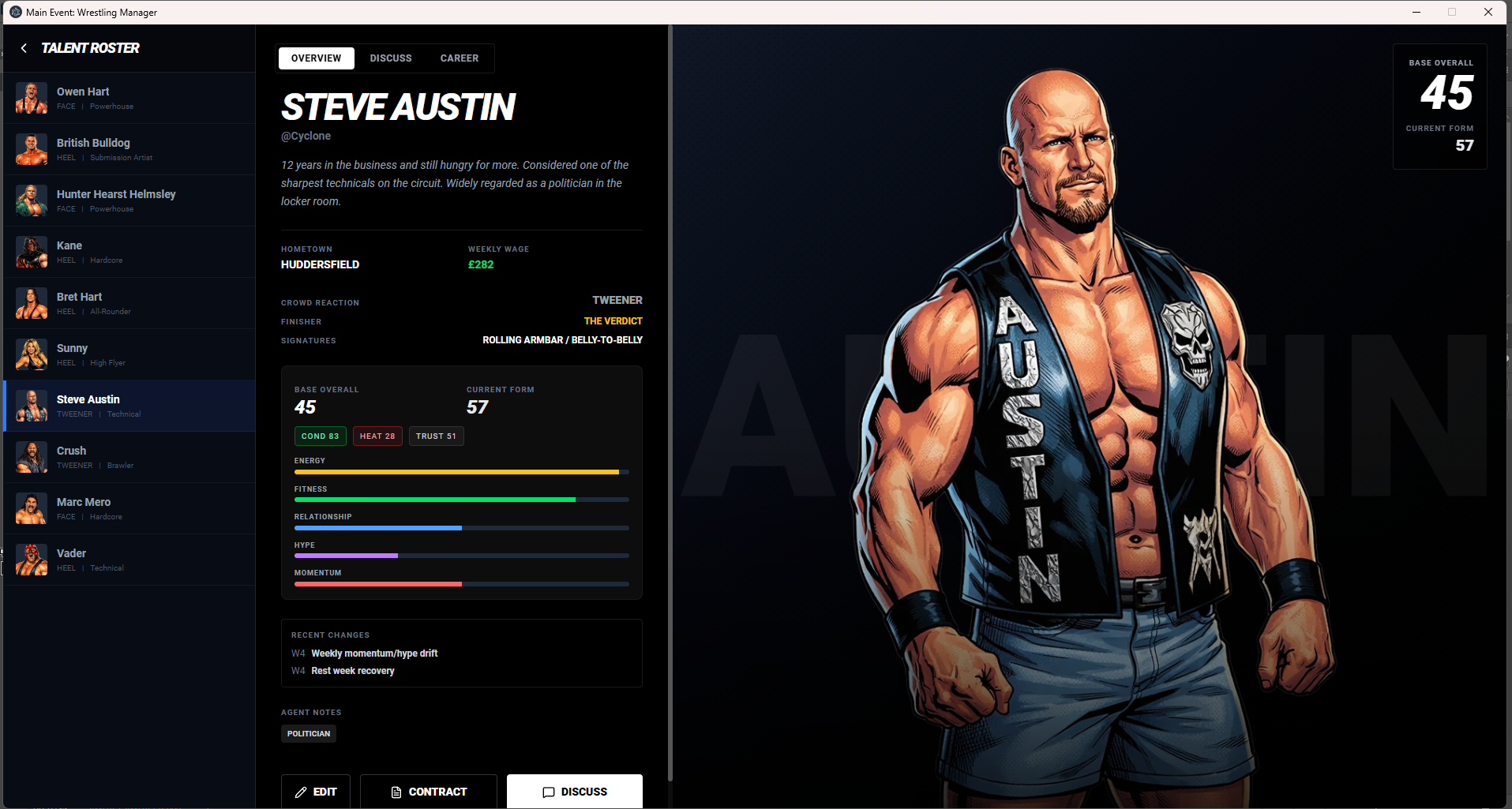Maximize the Wrestling Manager window
1512x809 pixels.
[1452, 12]
